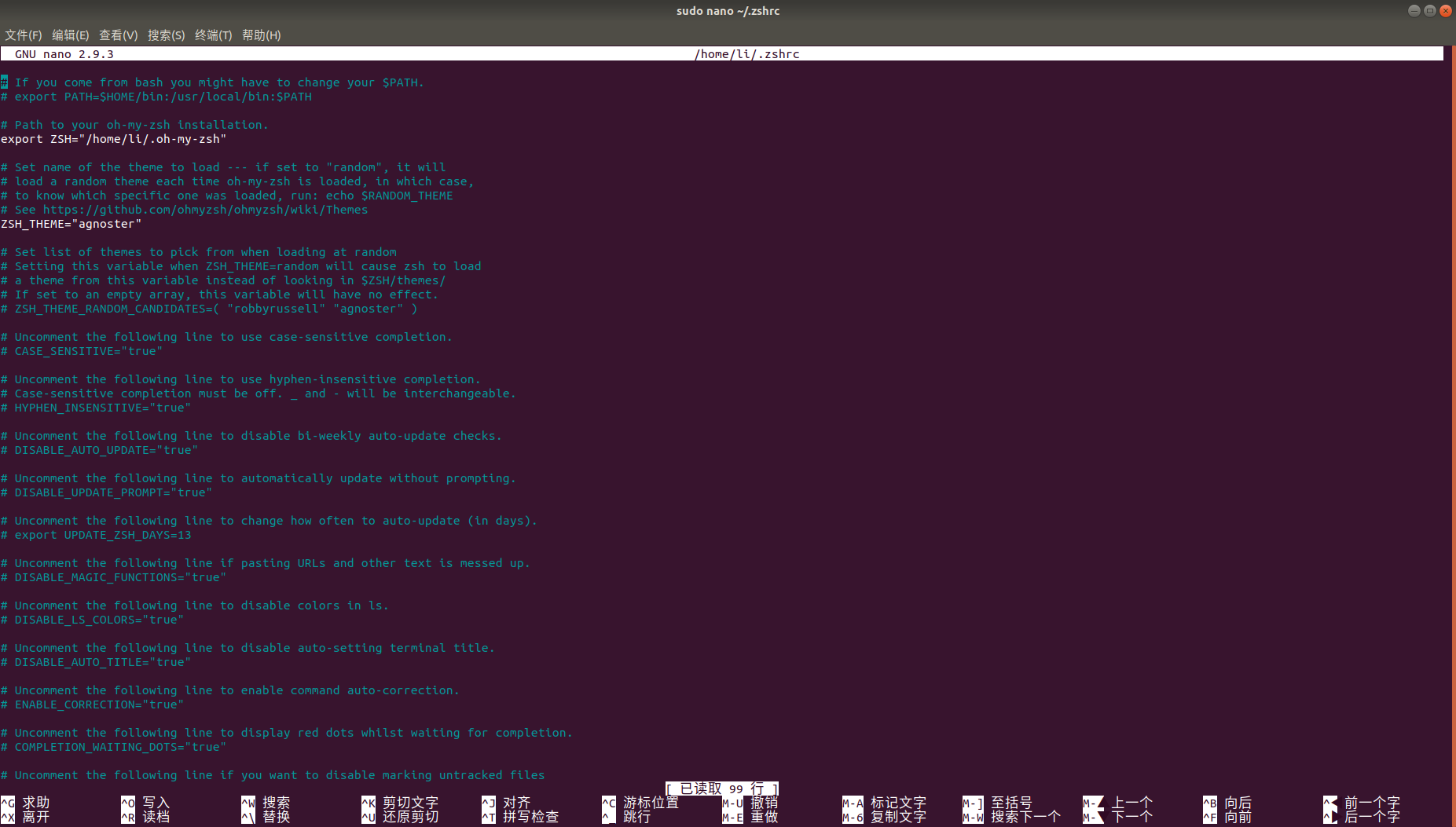Click 拼写检查 to spell check
The image size is (1456, 827).
[530, 817]
